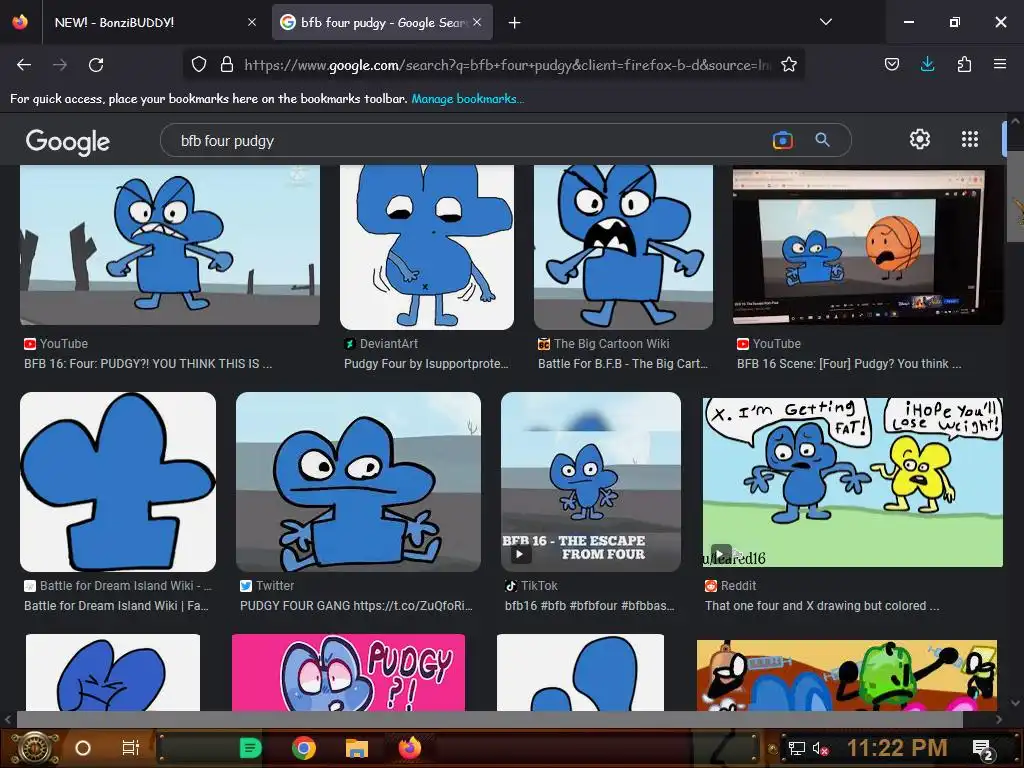The width and height of the screenshot is (1024, 768).
Task: Open green notes app in taskbar
Action: [250, 748]
